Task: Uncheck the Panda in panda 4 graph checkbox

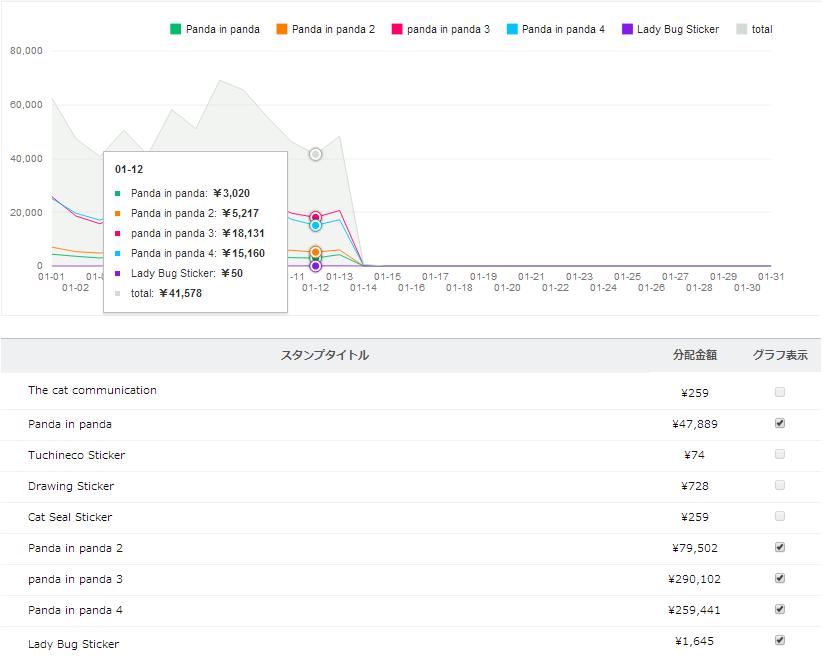Action: click(780, 610)
